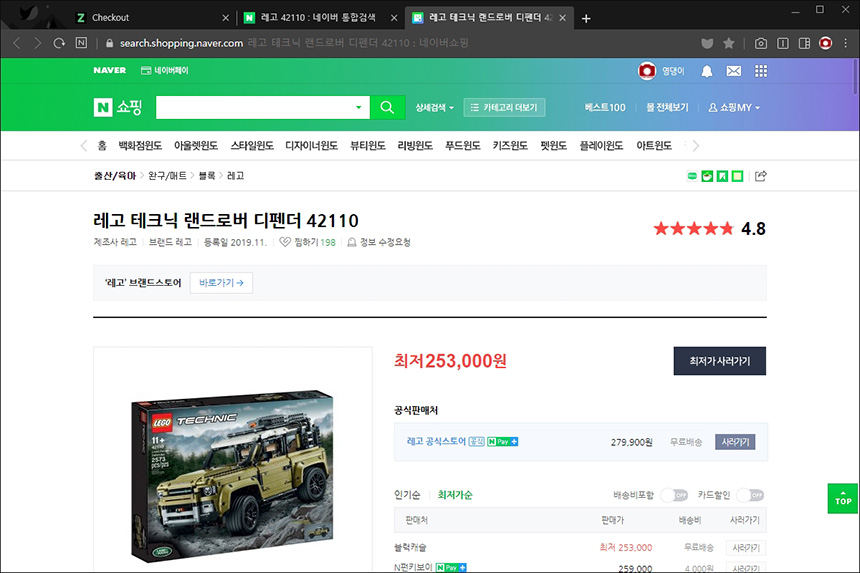Open the shield tracker-blocking icon
Screen dimensions: 860x573
[707, 43]
